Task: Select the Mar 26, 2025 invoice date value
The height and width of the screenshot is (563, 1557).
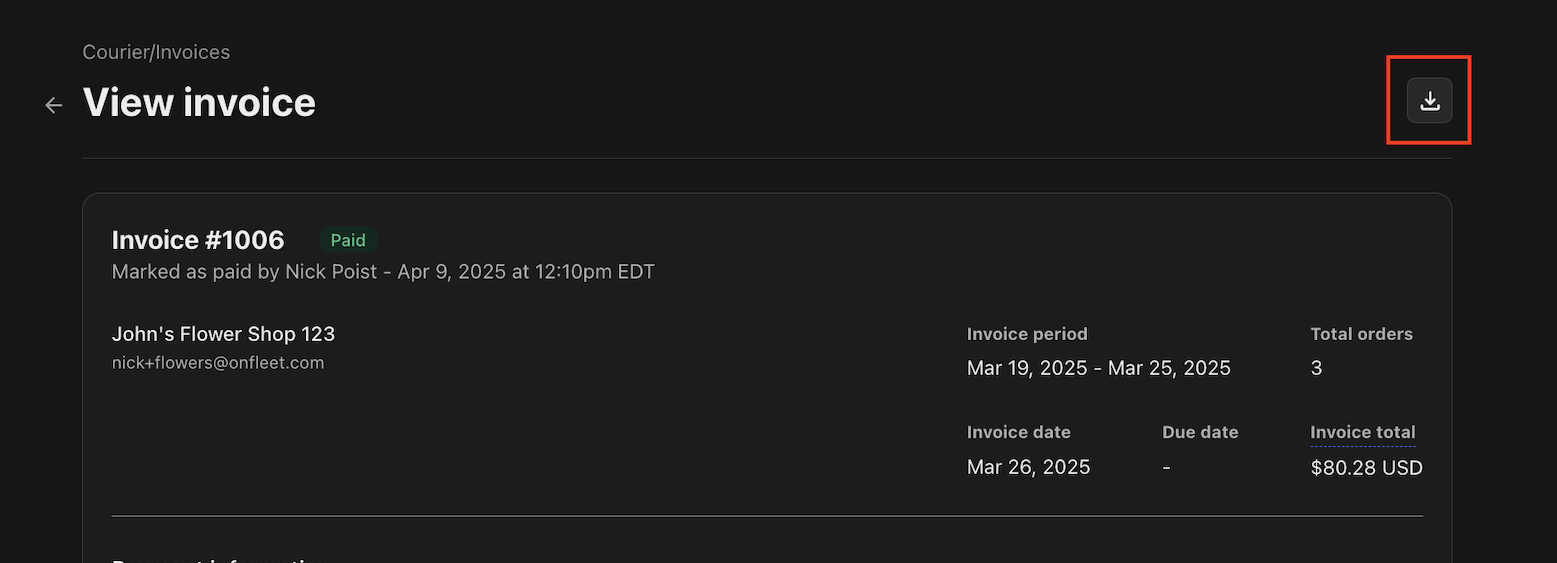Action: [1028, 467]
